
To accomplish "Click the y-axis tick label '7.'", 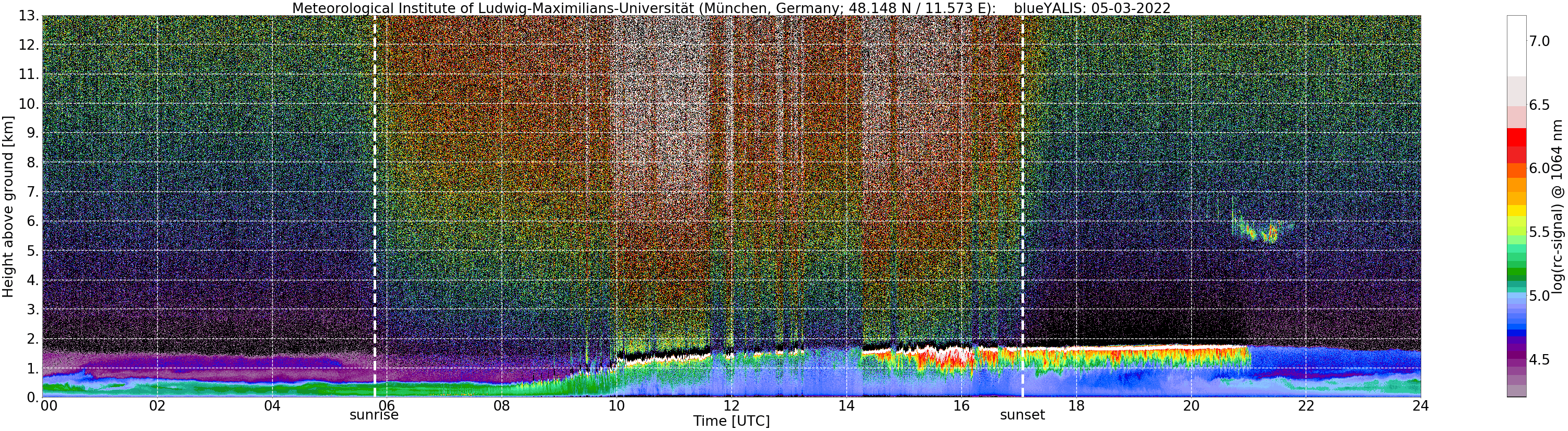I will tap(33, 192).
